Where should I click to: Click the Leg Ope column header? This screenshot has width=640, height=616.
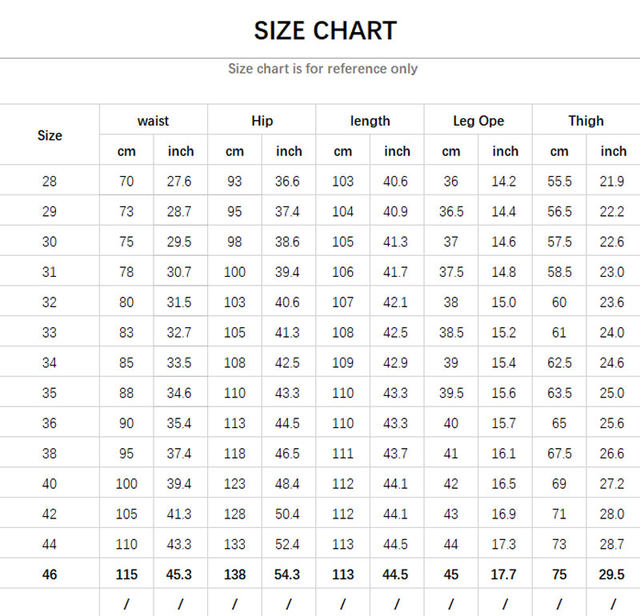(478, 121)
